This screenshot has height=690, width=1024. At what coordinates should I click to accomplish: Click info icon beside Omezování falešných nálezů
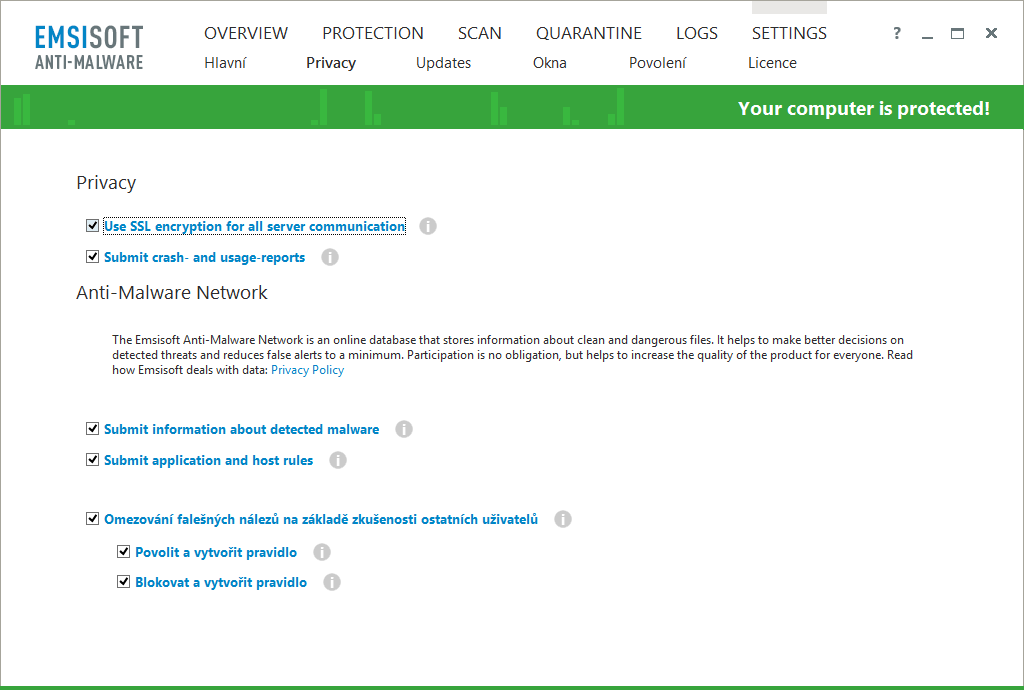(563, 519)
